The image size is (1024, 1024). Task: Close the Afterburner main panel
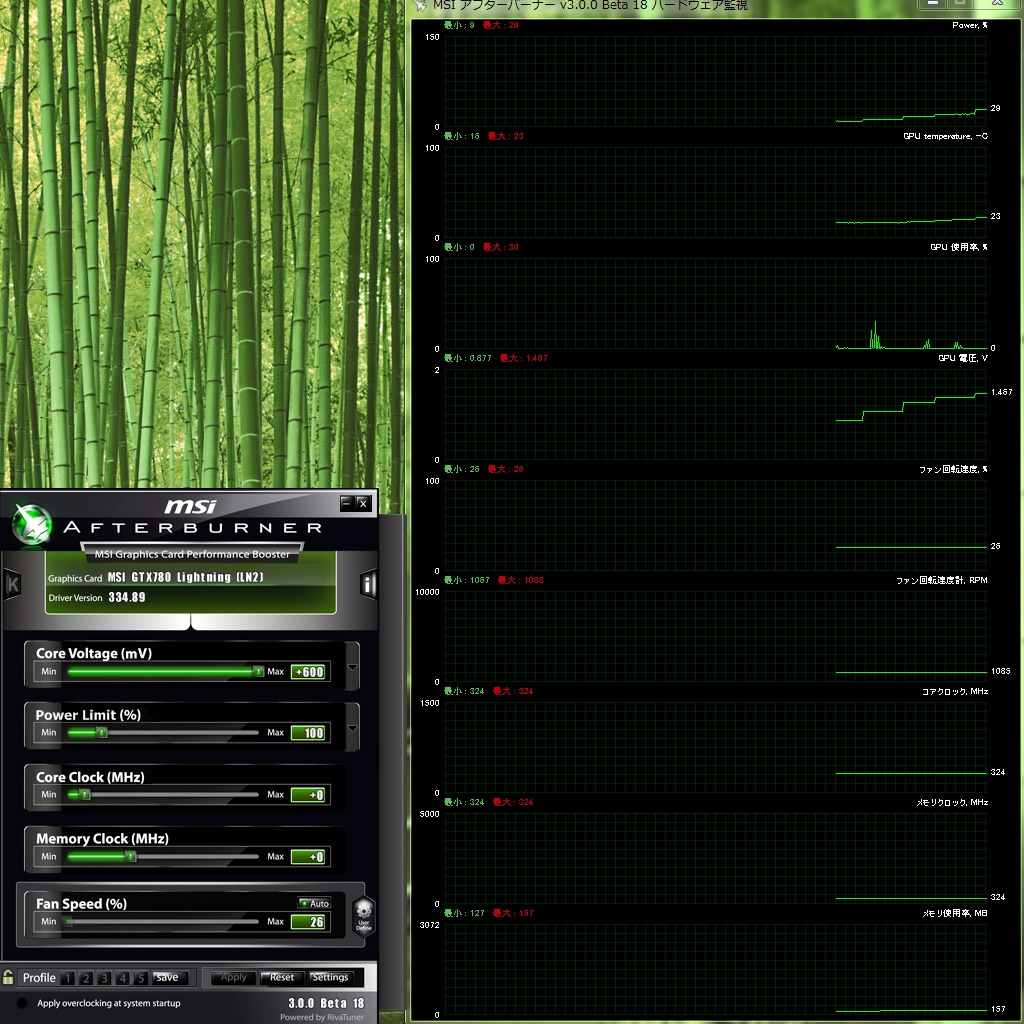(364, 503)
